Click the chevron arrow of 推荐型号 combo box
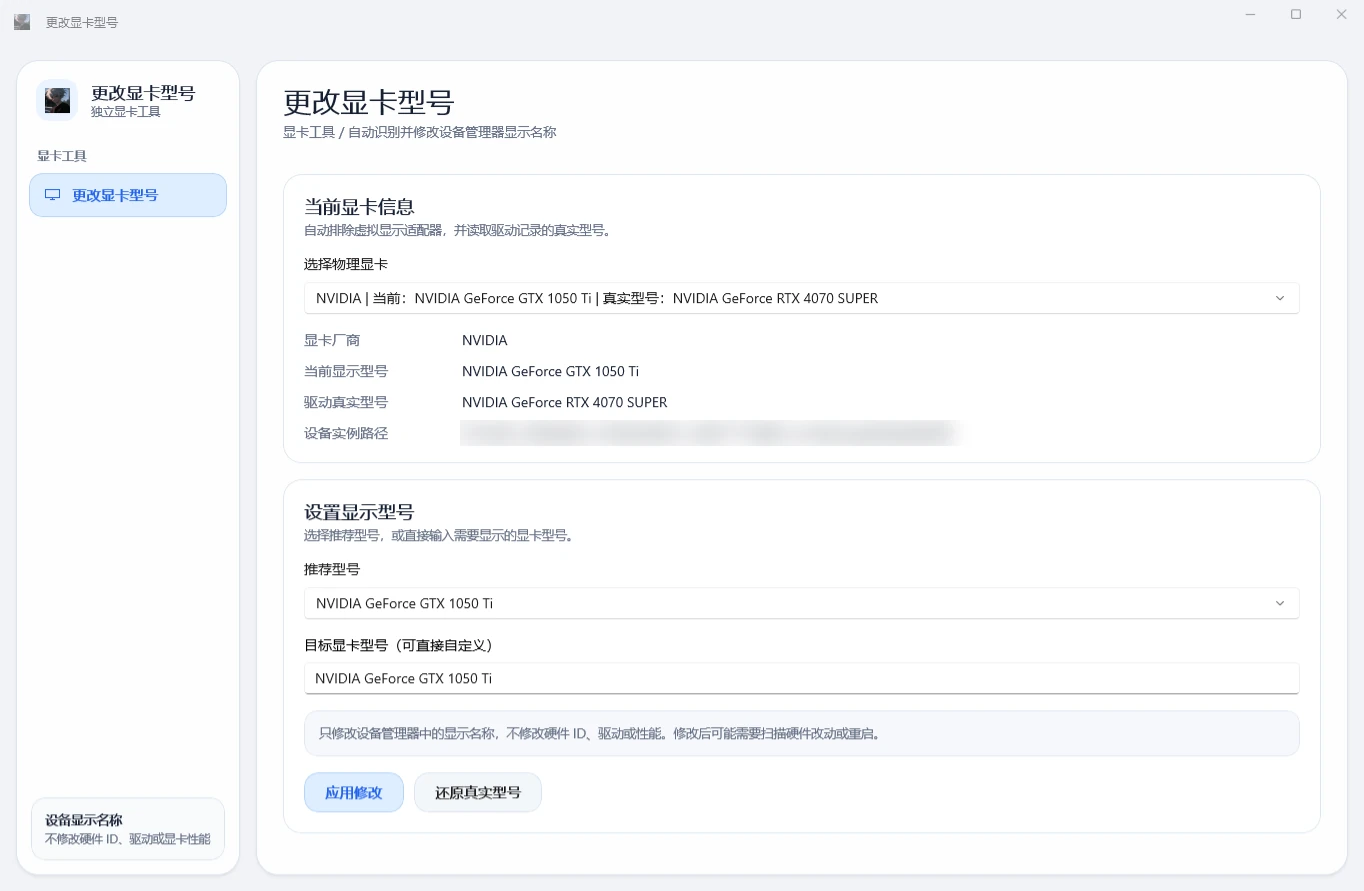The image size is (1364, 891). (x=1280, y=603)
